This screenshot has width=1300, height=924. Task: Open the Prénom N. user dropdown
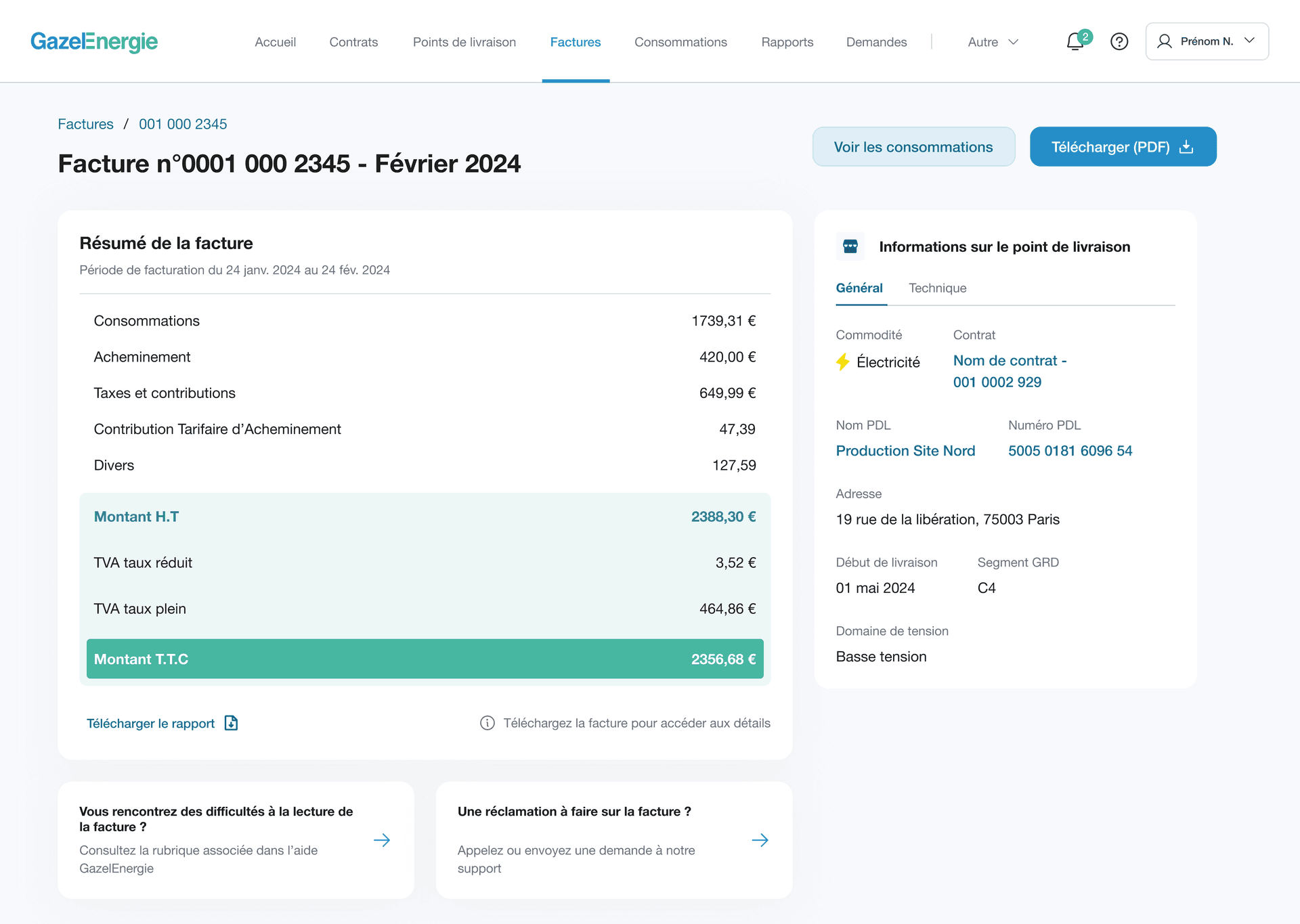[x=1207, y=41]
